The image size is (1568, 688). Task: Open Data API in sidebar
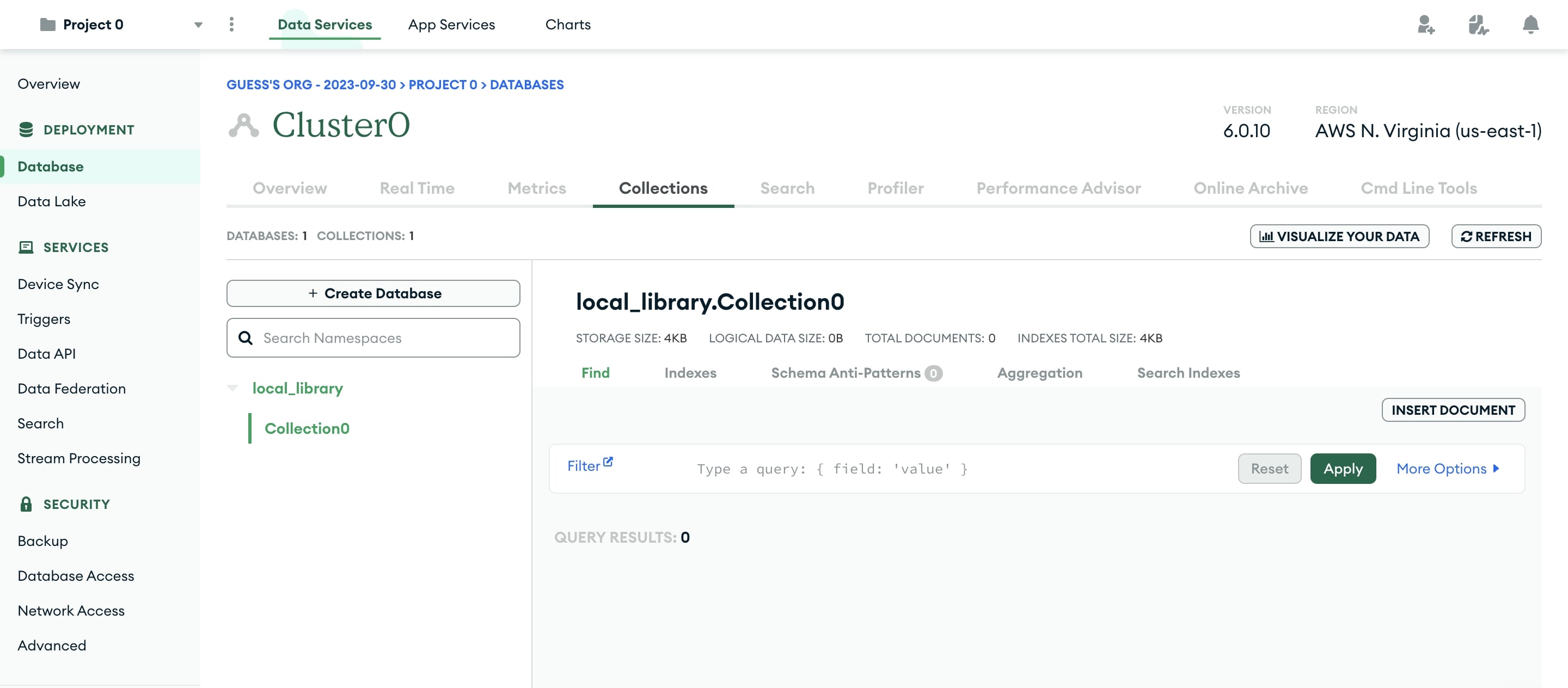(46, 353)
